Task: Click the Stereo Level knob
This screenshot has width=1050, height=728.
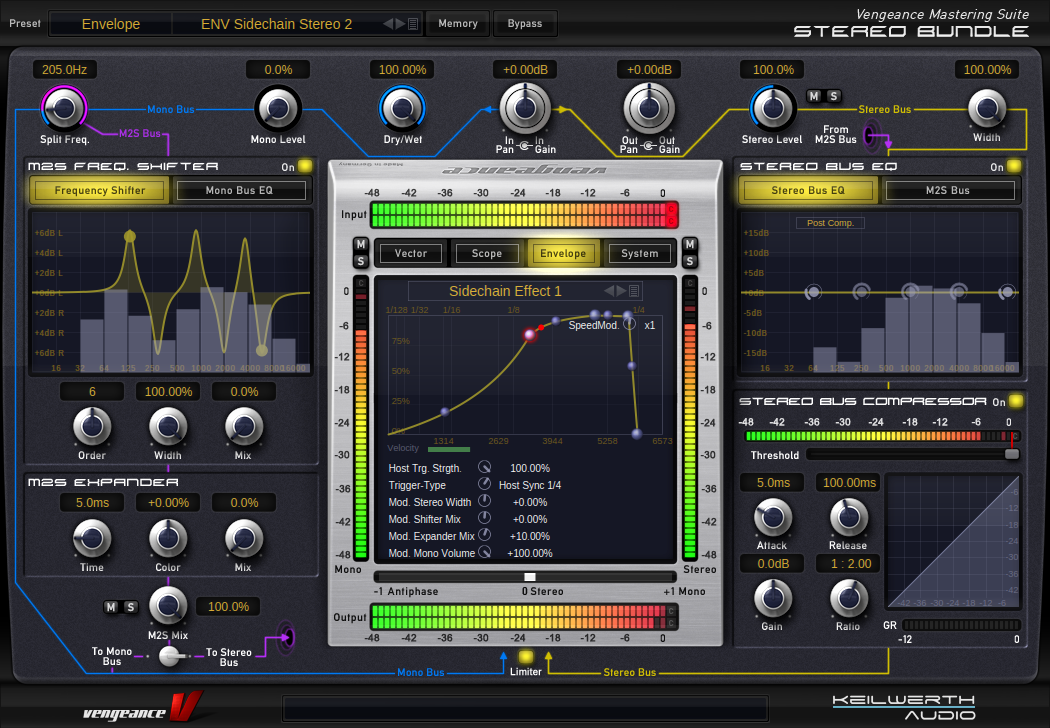Action: (x=773, y=108)
